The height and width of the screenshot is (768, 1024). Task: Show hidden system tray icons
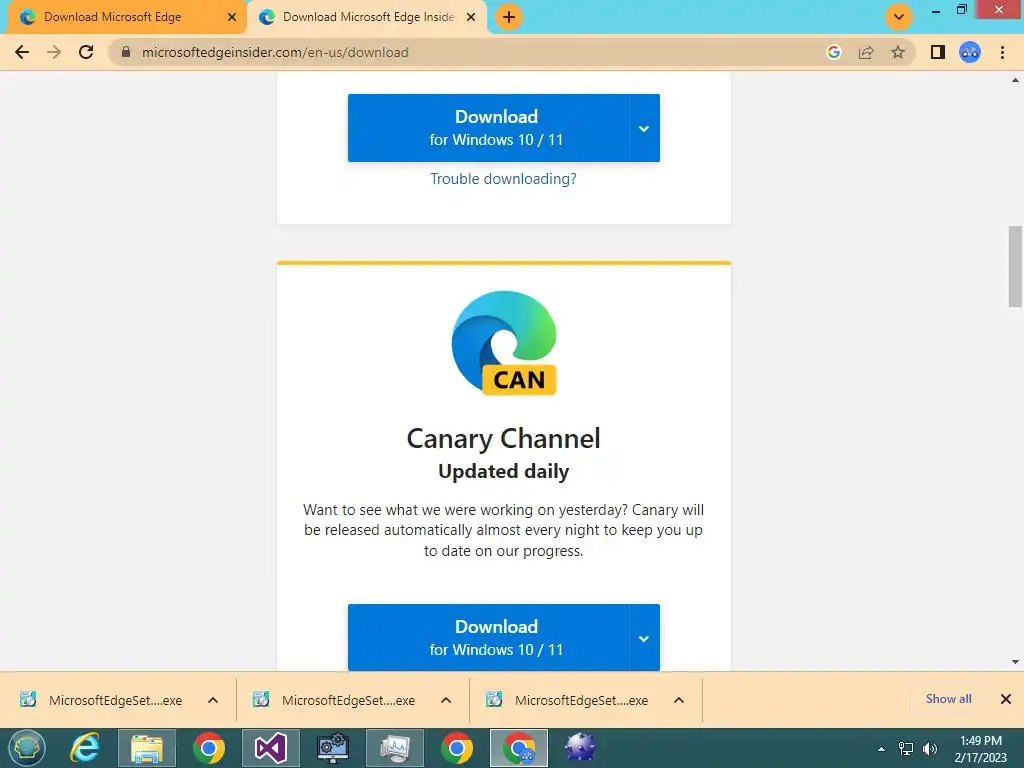882,749
